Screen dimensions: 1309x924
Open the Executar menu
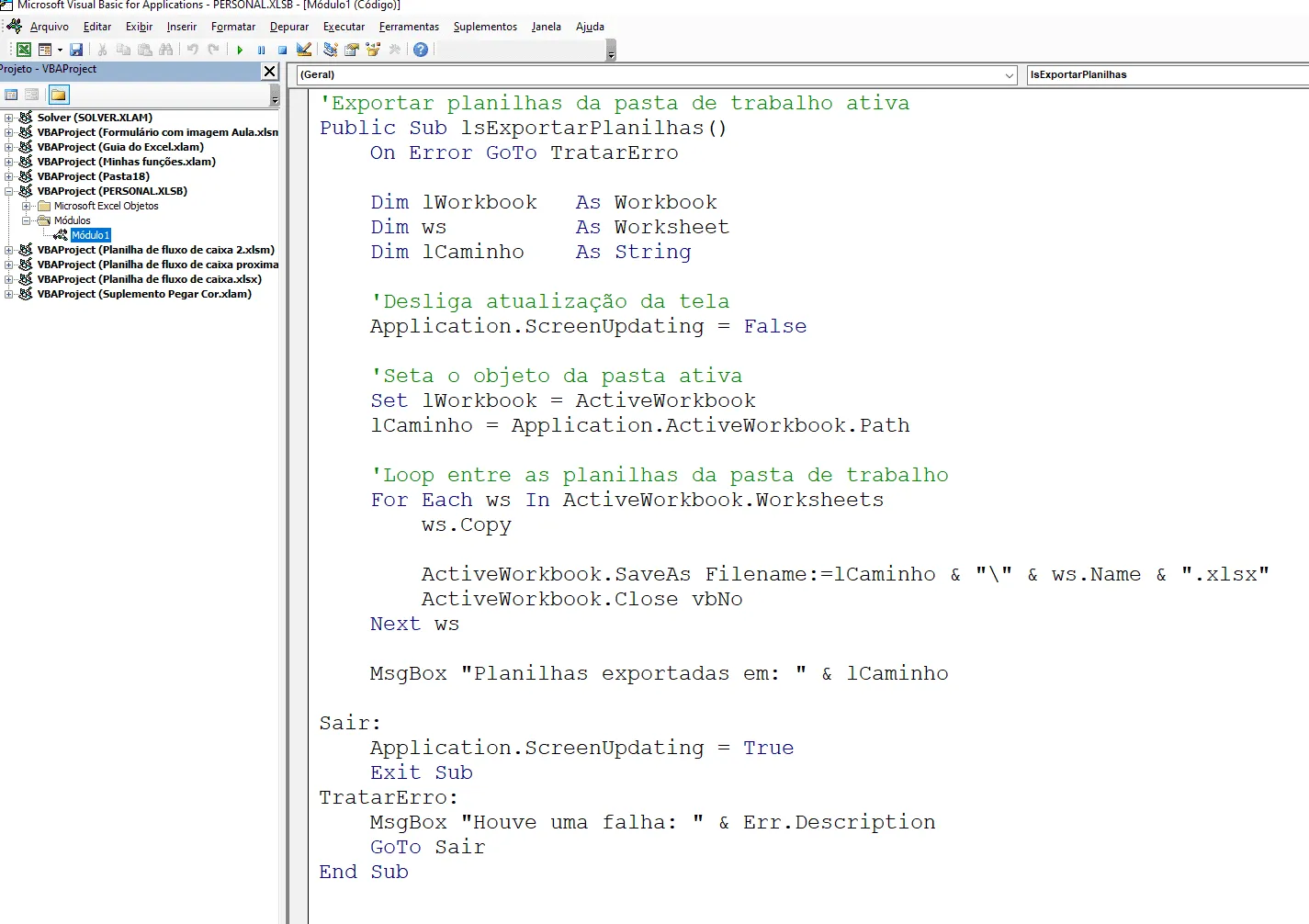pos(344,27)
